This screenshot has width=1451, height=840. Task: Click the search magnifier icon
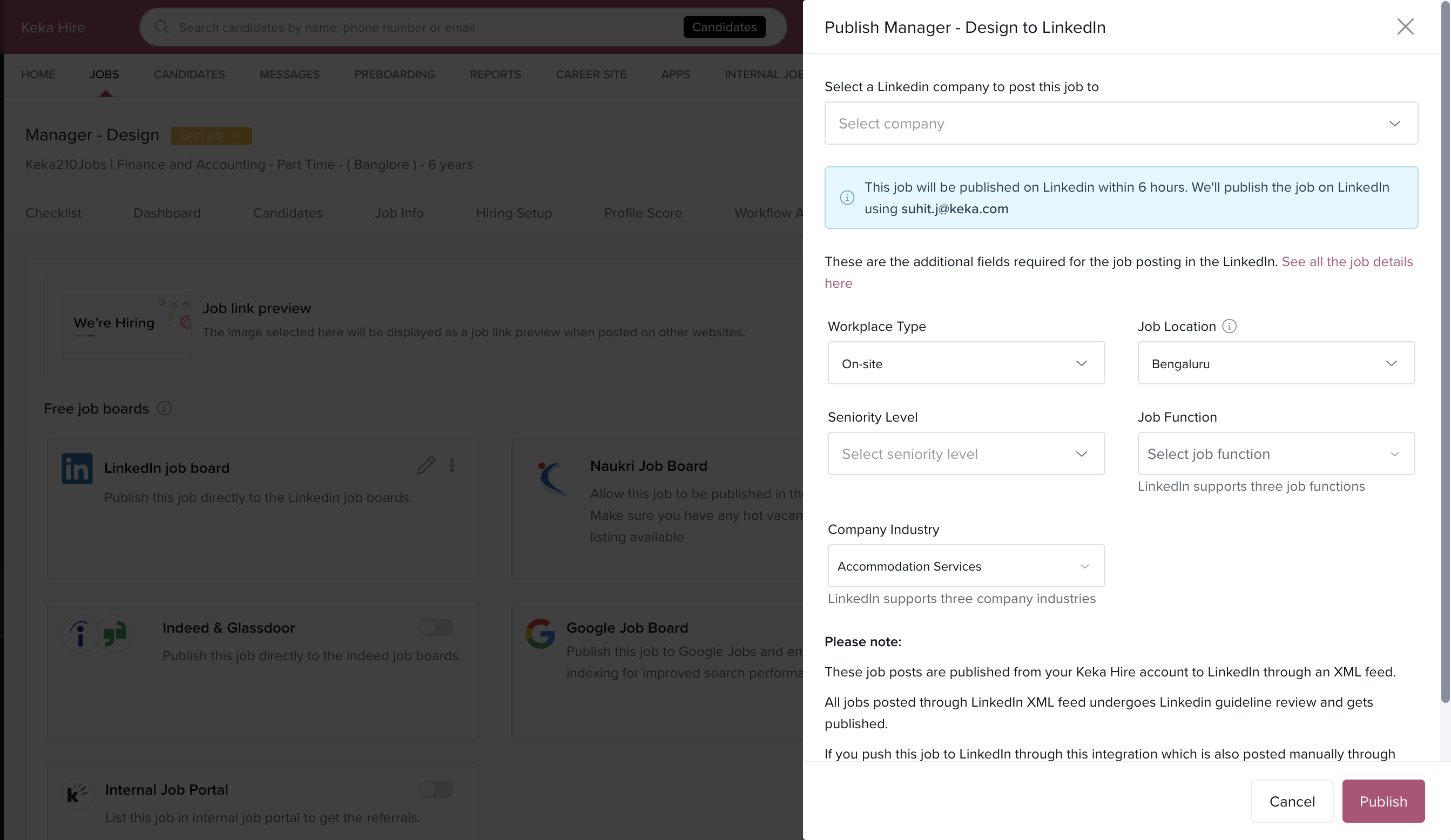(162, 27)
